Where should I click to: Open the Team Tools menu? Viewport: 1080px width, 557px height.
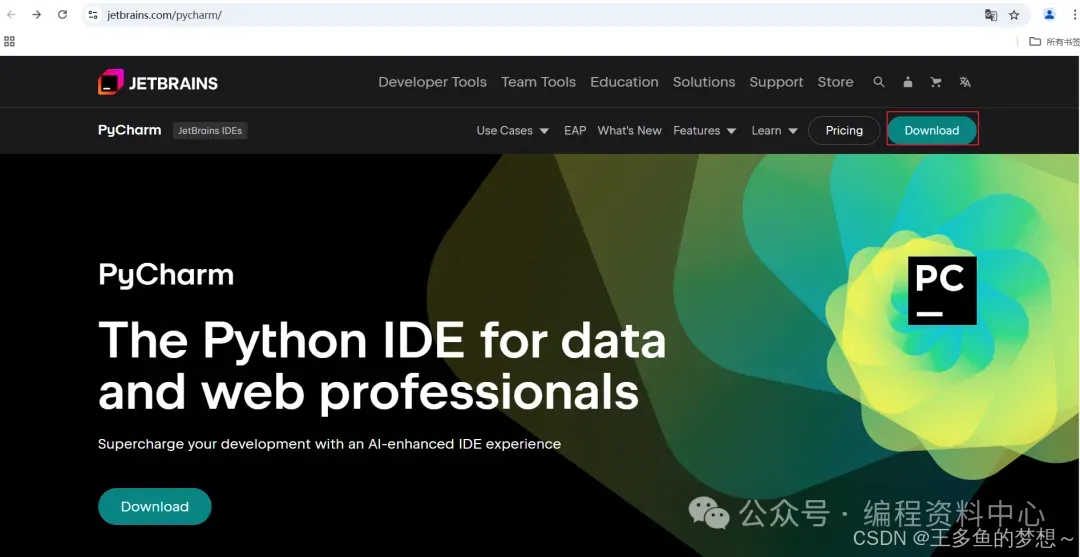pos(538,82)
